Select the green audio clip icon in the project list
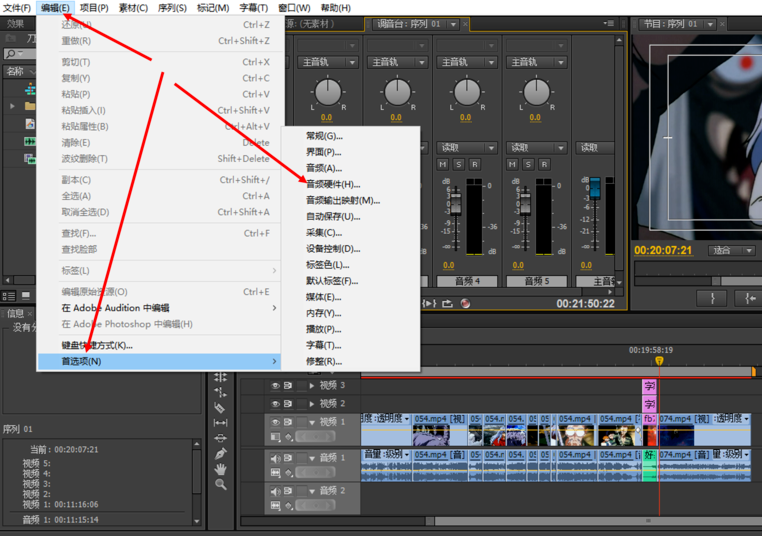This screenshot has width=762, height=536. [x=30, y=141]
